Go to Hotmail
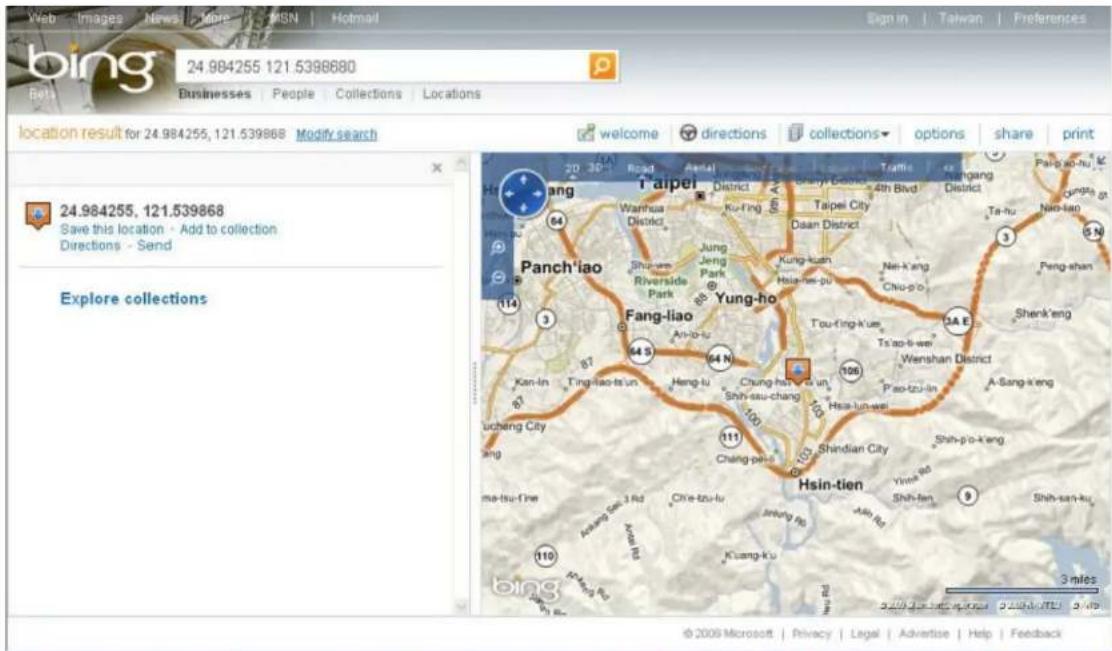 [x=355, y=18]
